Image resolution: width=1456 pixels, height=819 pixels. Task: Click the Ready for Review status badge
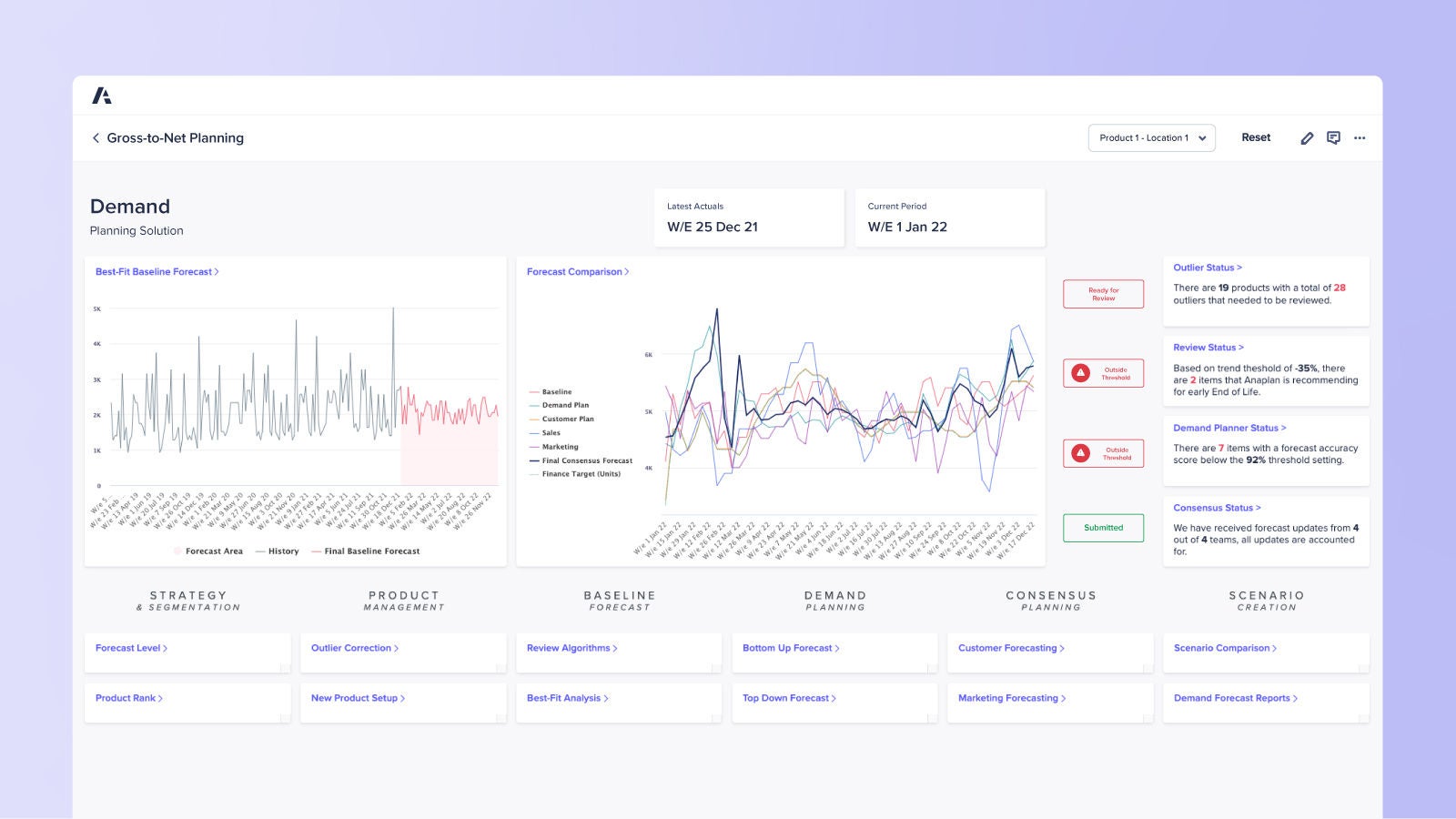click(1103, 293)
